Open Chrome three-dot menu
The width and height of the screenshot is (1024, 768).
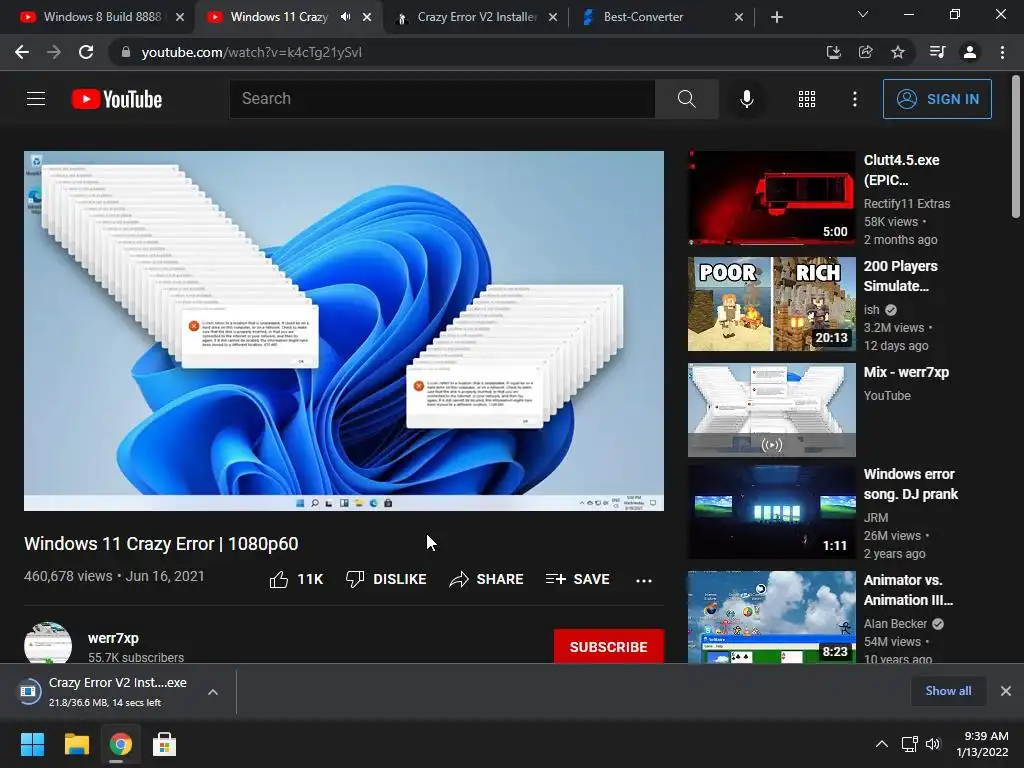coord(1002,52)
